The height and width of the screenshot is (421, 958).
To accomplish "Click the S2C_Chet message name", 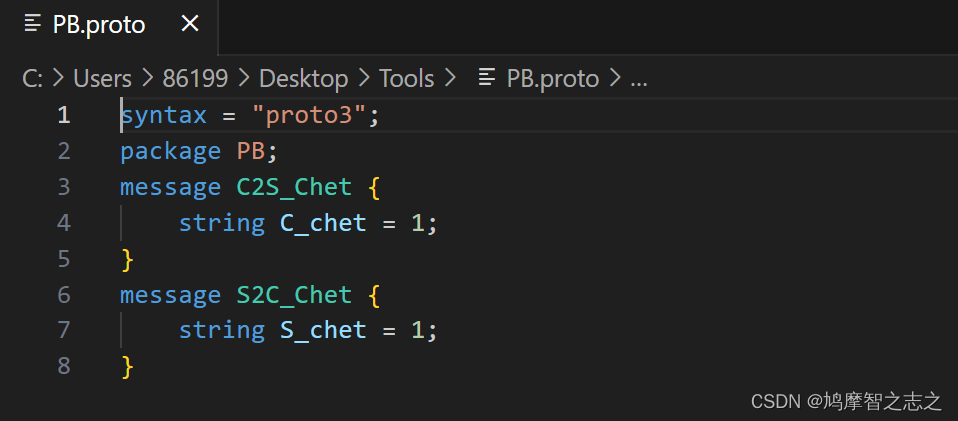I will [294, 295].
